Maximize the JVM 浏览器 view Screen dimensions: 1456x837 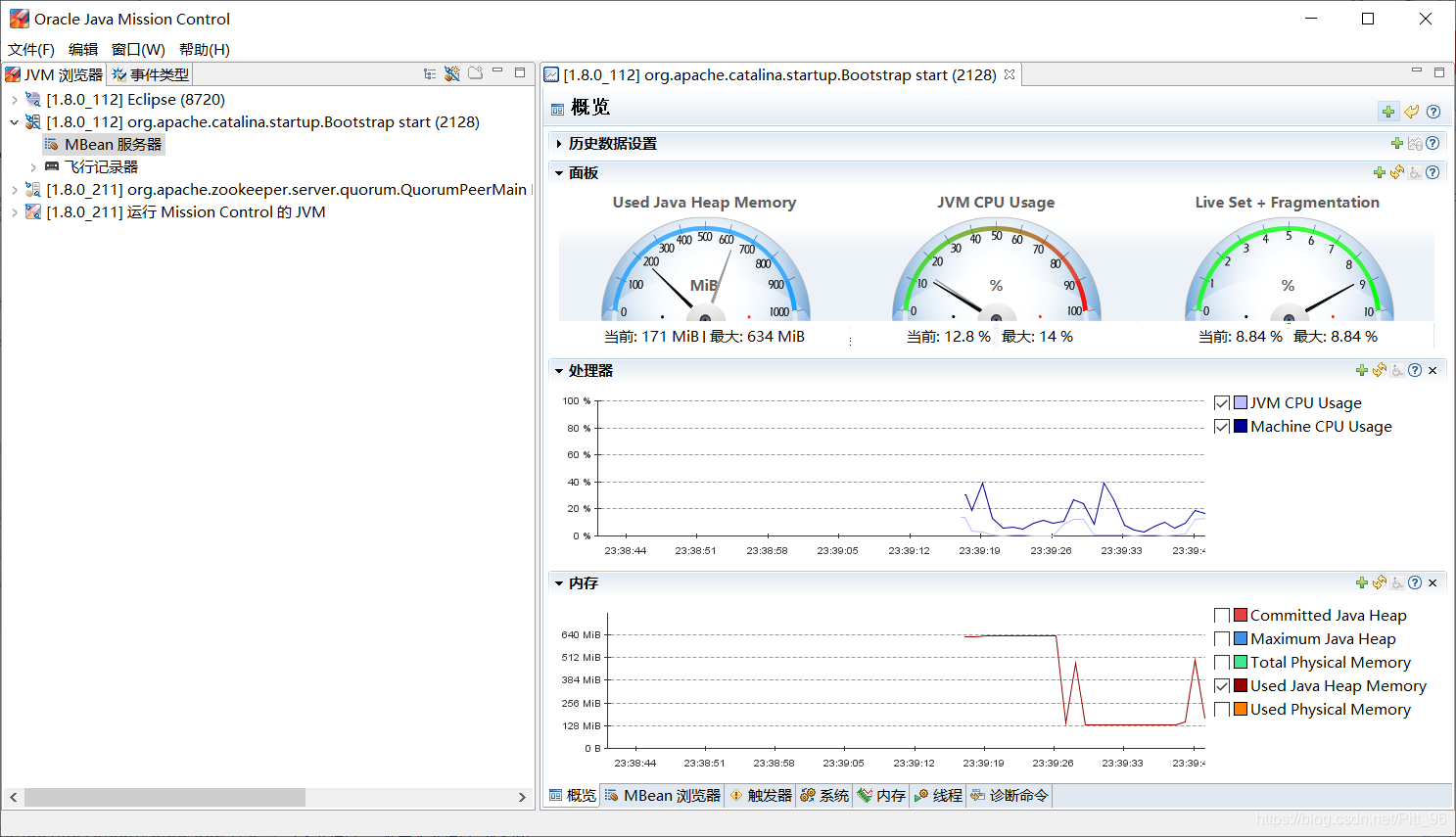pyautogui.click(x=520, y=72)
